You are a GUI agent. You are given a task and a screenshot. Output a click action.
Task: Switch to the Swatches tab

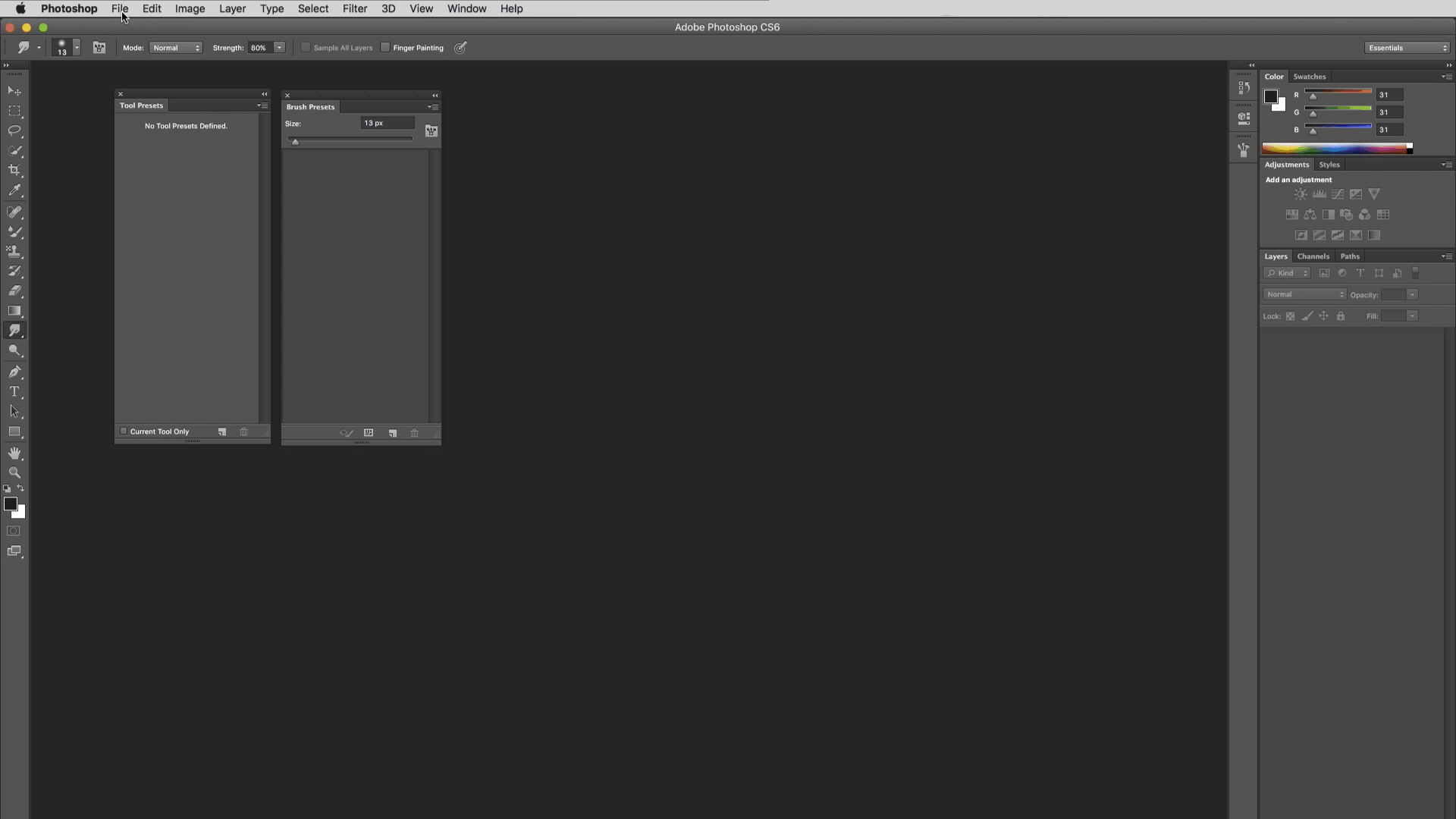click(x=1309, y=77)
